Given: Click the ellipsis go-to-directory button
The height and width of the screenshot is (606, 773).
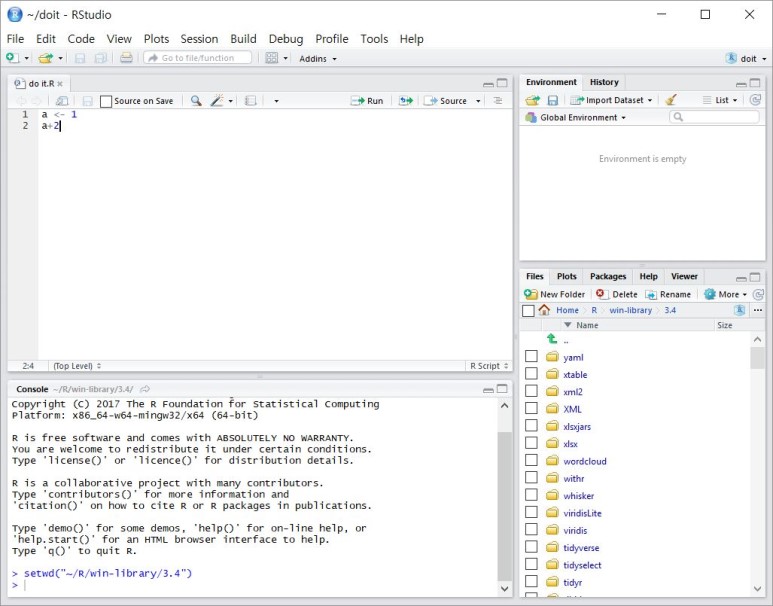Looking at the screenshot, I should coord(758,310).
